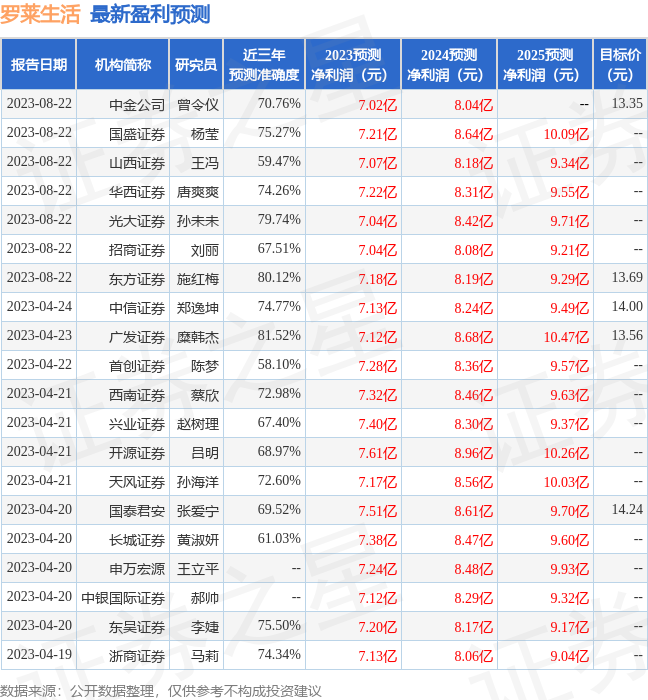
Task: Click the 8.96亿 2024 forecast value
Action: point(474,453)
